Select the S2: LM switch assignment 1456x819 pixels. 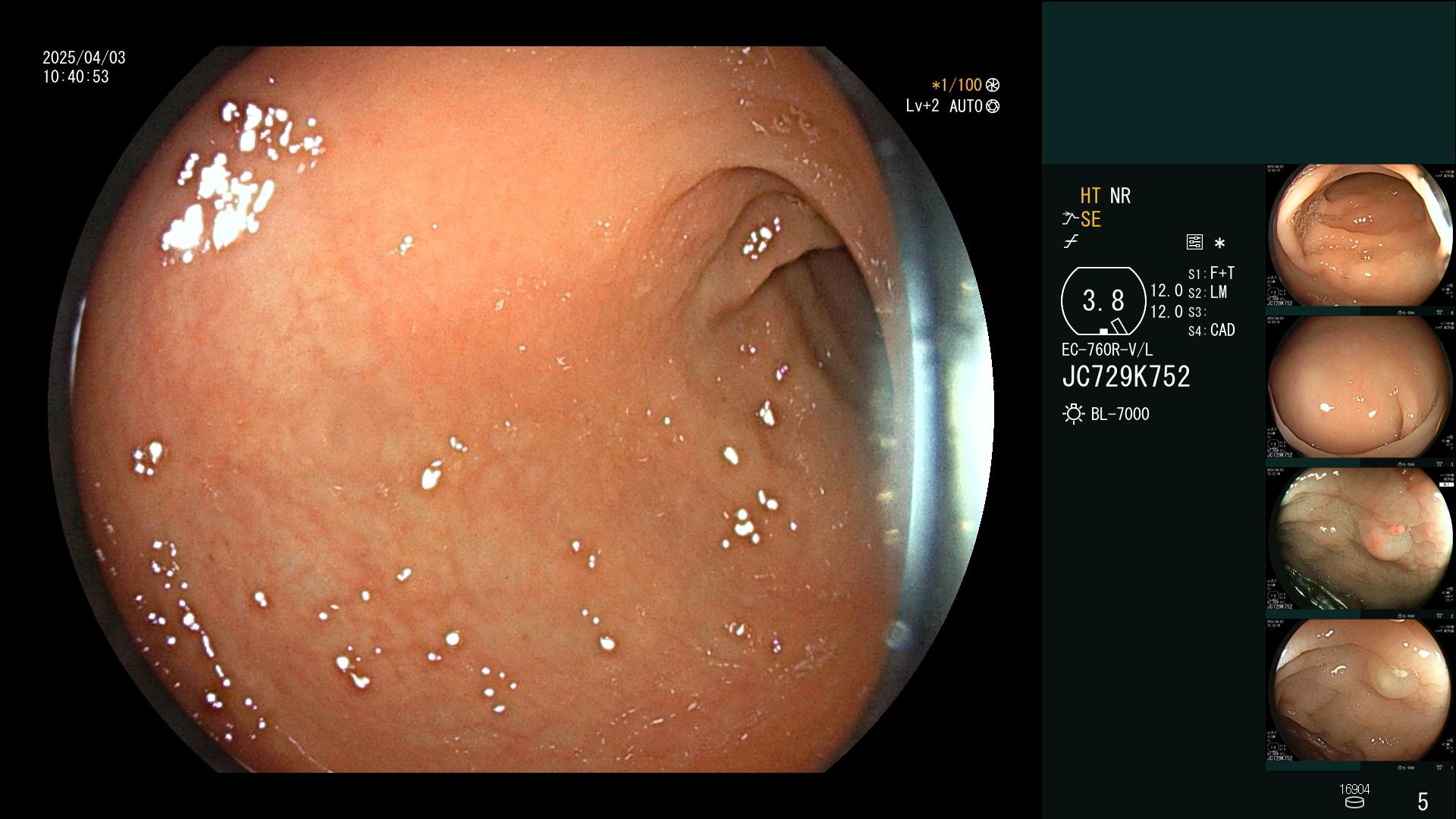1207,292
